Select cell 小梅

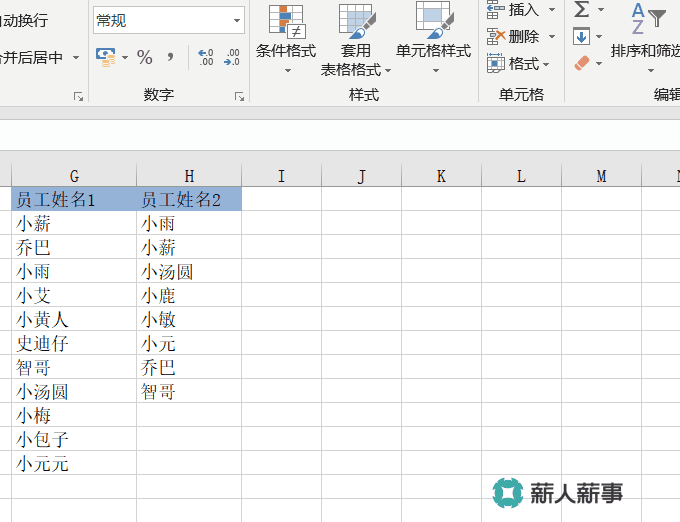point(74,415)
